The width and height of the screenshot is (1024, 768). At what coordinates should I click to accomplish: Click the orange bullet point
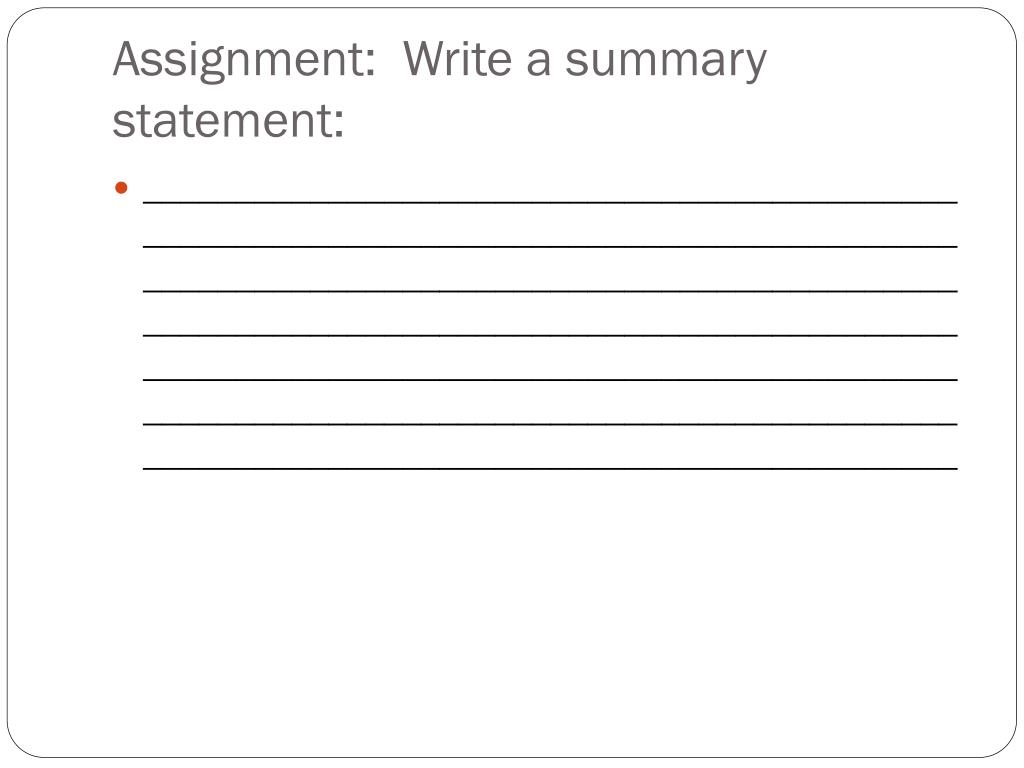coord(121,187)
